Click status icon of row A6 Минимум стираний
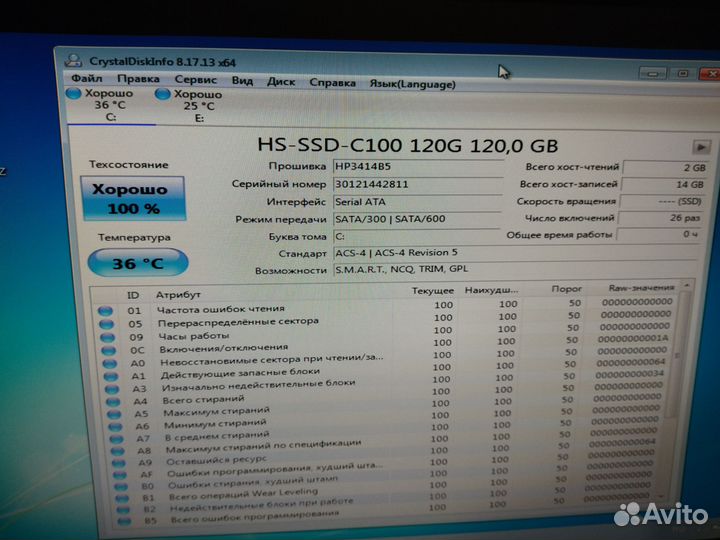The width and height of the screenshot is (720, 540). (115, 427)
